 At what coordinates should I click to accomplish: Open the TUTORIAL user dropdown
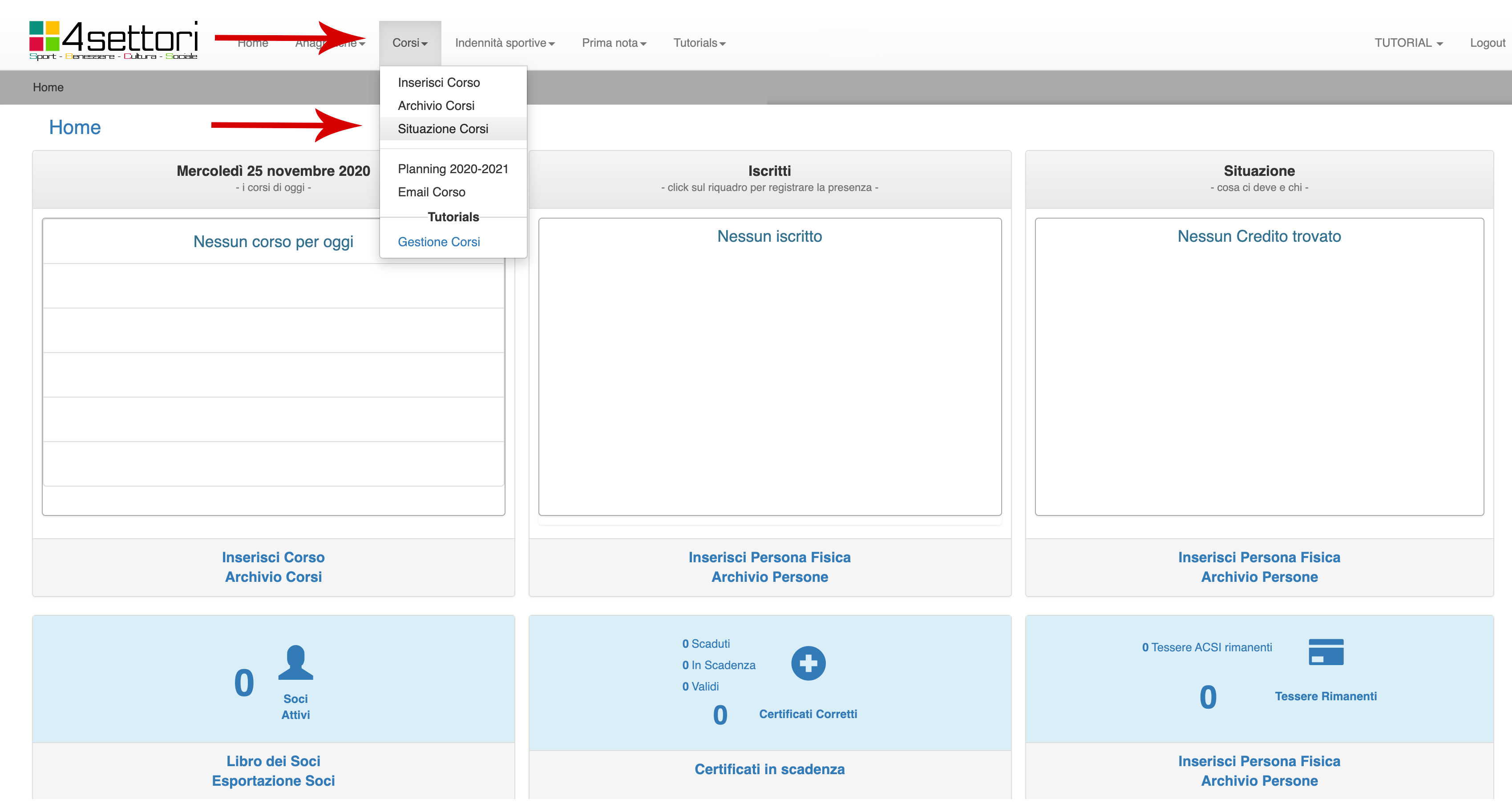coord(1407,43)
